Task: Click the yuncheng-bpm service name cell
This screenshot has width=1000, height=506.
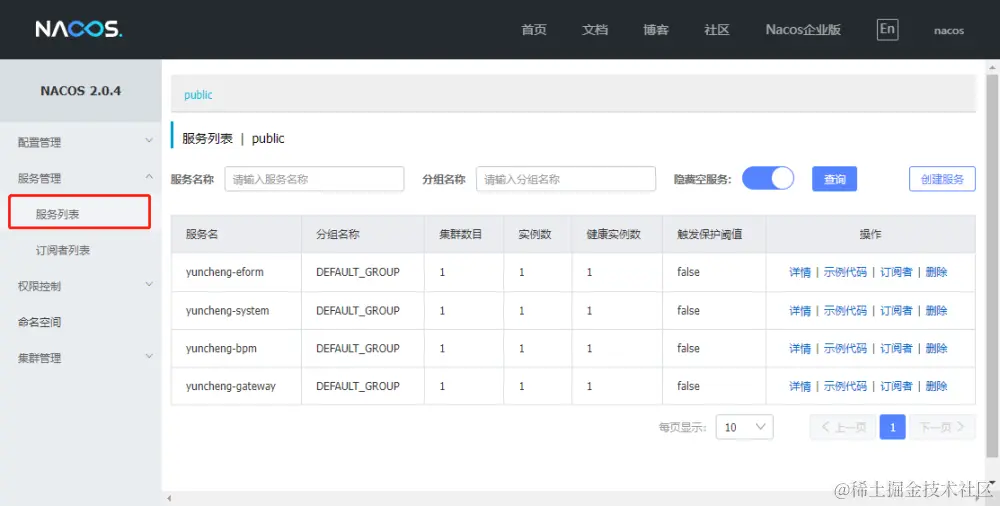Action: (x=237, y=348)
